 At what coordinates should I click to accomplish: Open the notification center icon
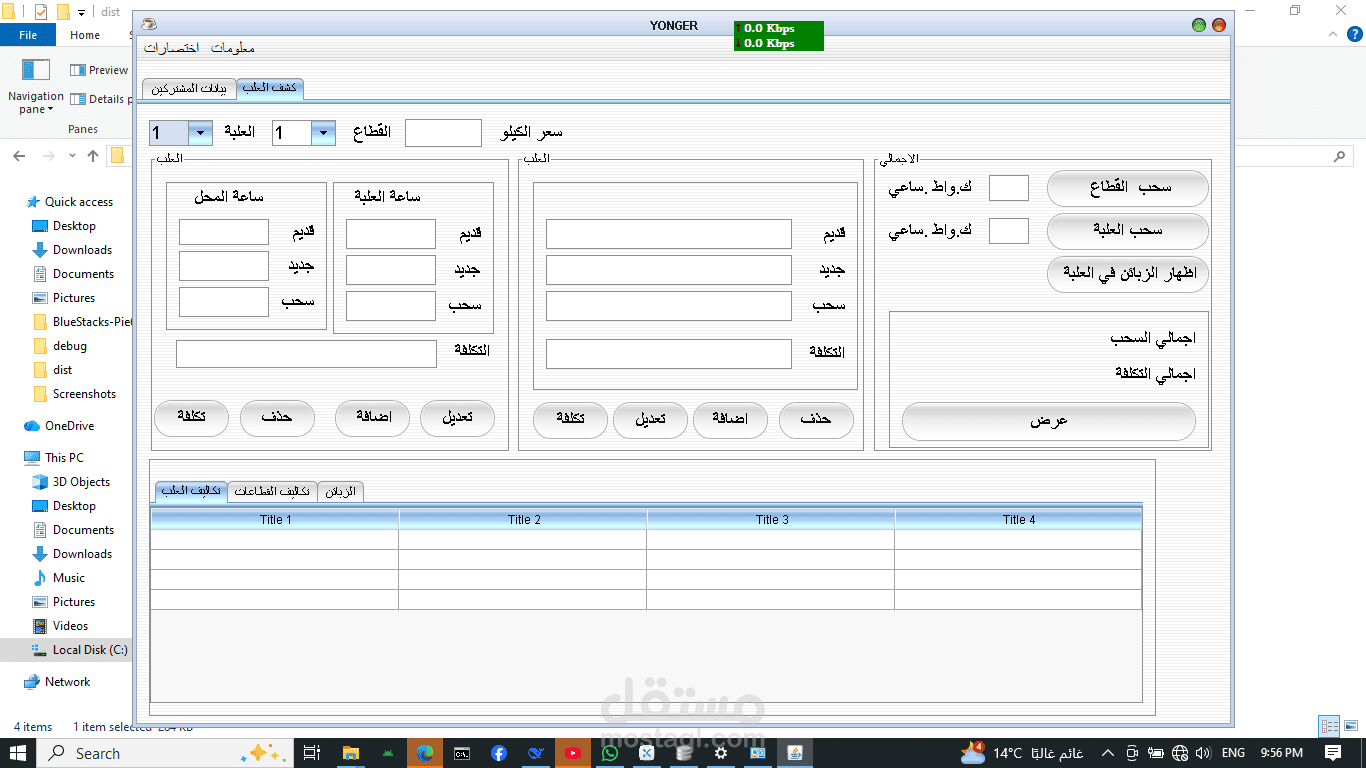click(x=1333, y=753)
